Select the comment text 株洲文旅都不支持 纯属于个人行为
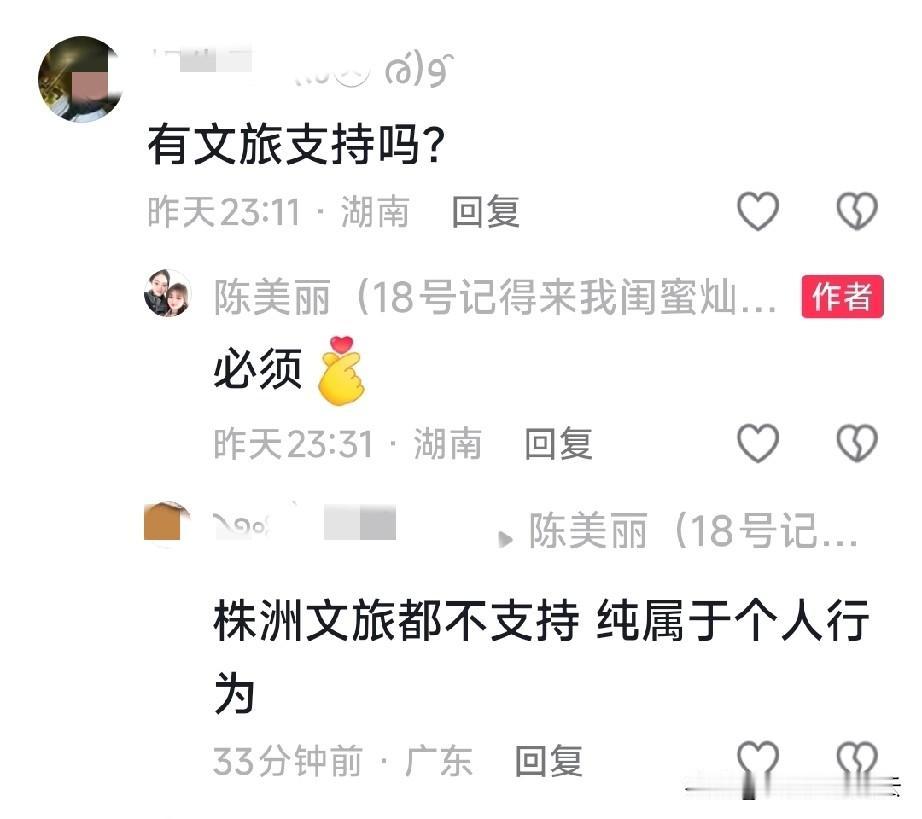Viewport: 922px width, 819px height. 541,656
